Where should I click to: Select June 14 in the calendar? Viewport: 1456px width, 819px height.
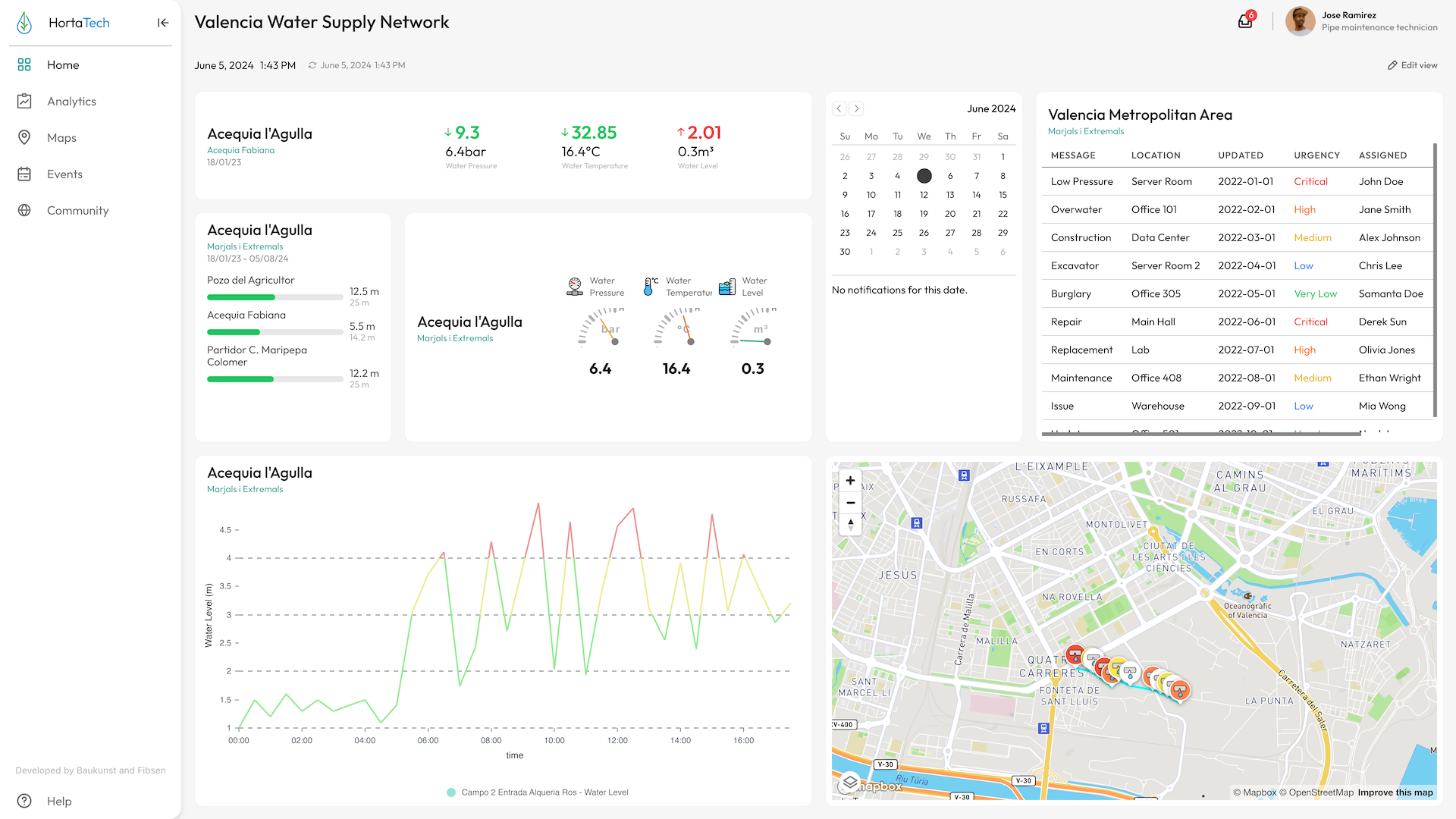click(976, 195)
